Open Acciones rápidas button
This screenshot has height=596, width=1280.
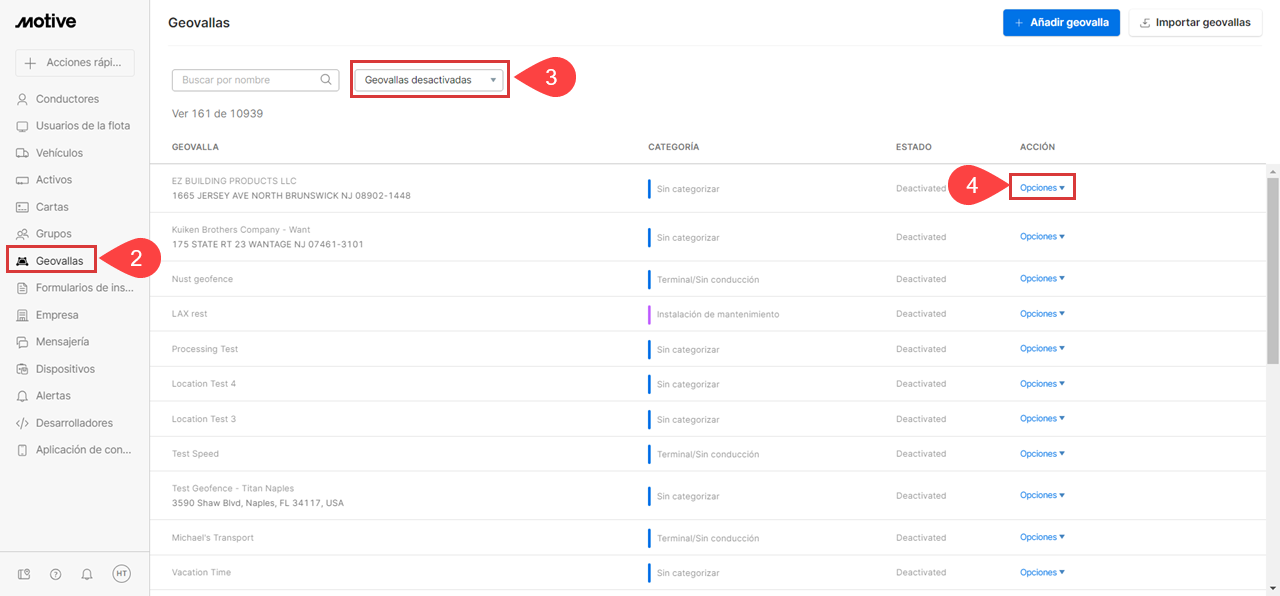(75, 63)
